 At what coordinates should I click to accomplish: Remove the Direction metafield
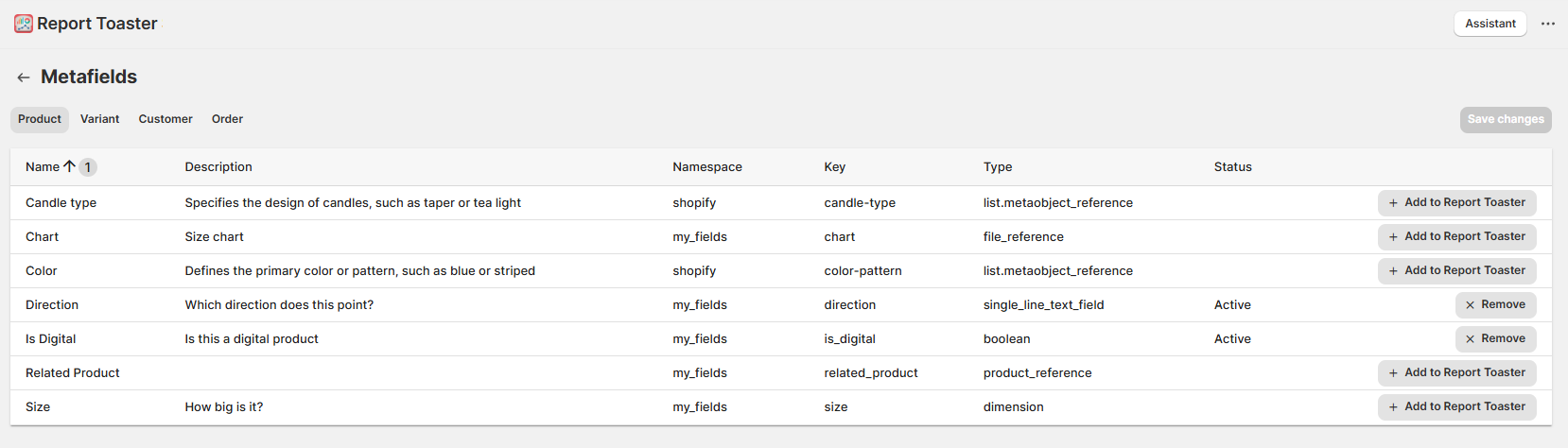click(x=1495, y=305)
